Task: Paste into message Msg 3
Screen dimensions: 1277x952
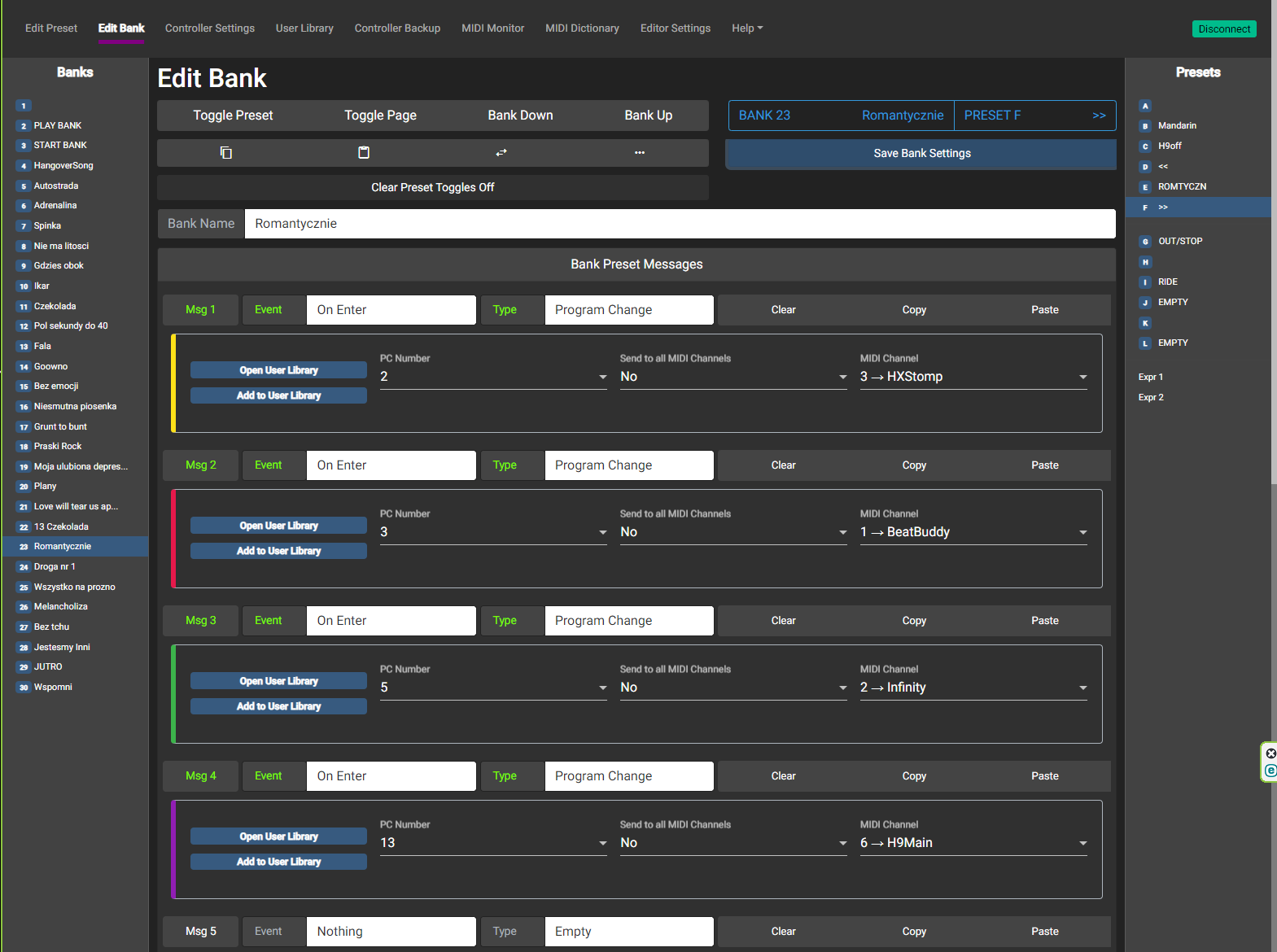Action: tap(1045, 621)
